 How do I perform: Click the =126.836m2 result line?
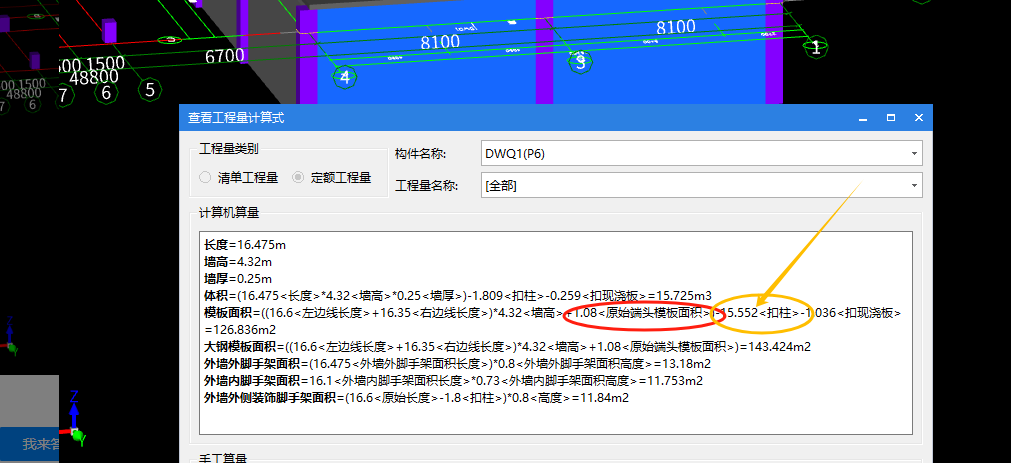click(240, 330)
